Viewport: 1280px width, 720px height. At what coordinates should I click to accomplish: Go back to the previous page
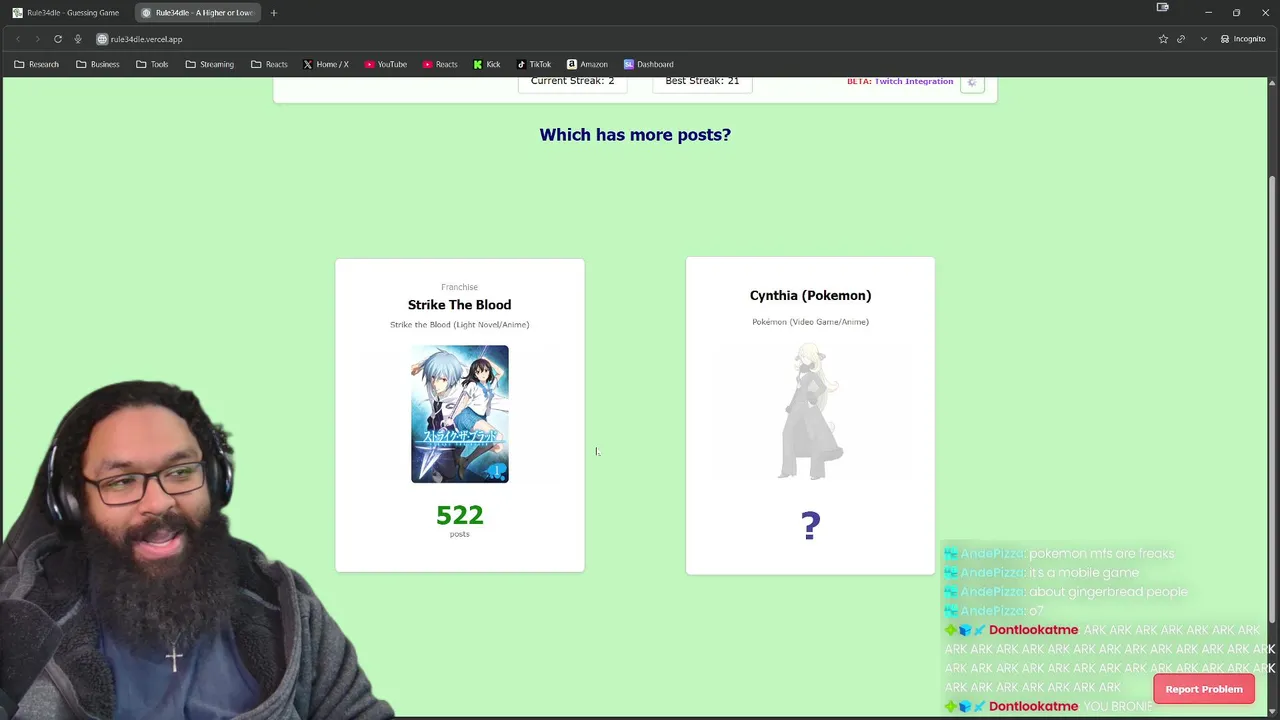[x=18, y=39]
